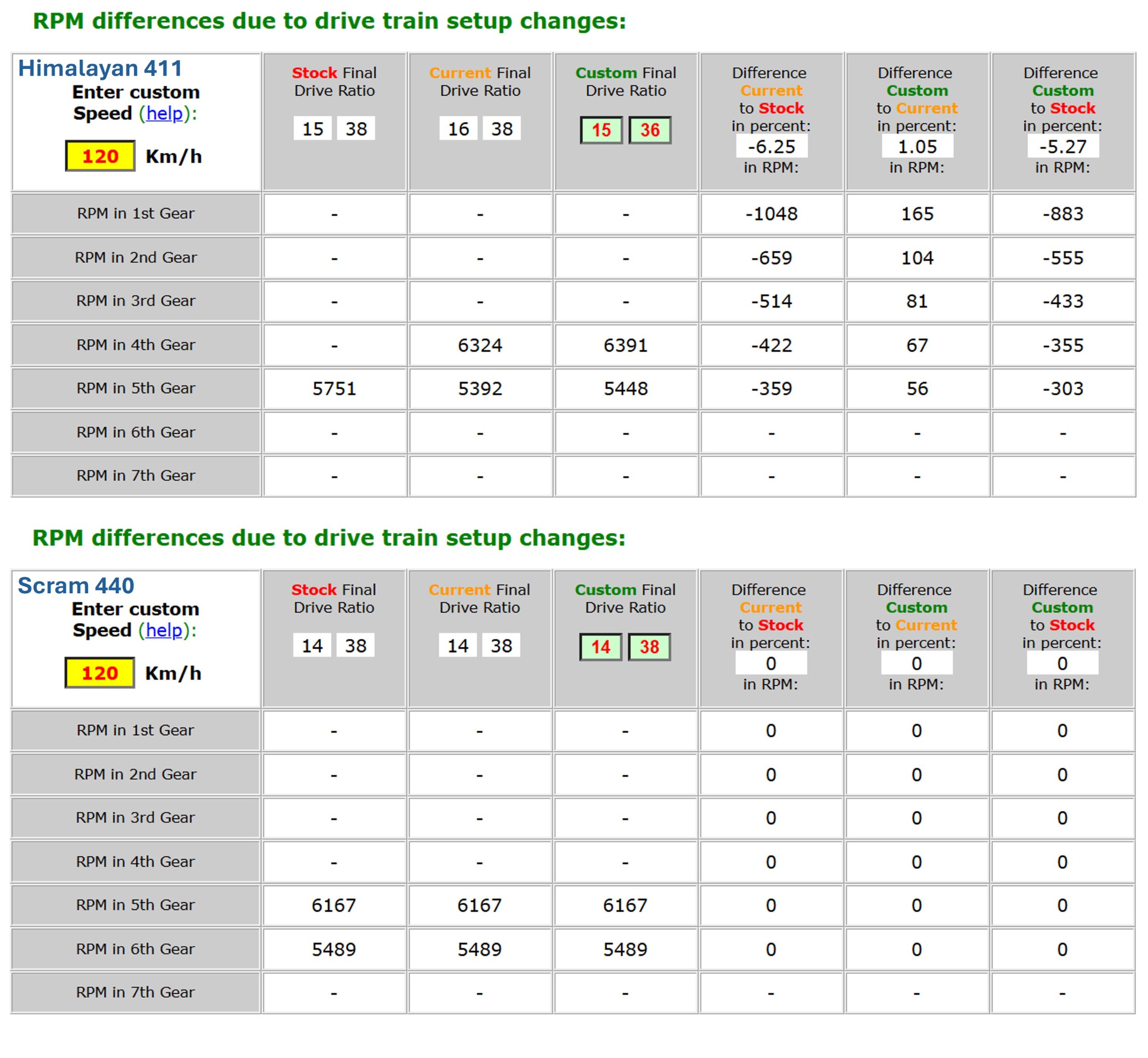
Task: Click 5489 in Scram 440 Stock column
Action: (x=334, y=950)
